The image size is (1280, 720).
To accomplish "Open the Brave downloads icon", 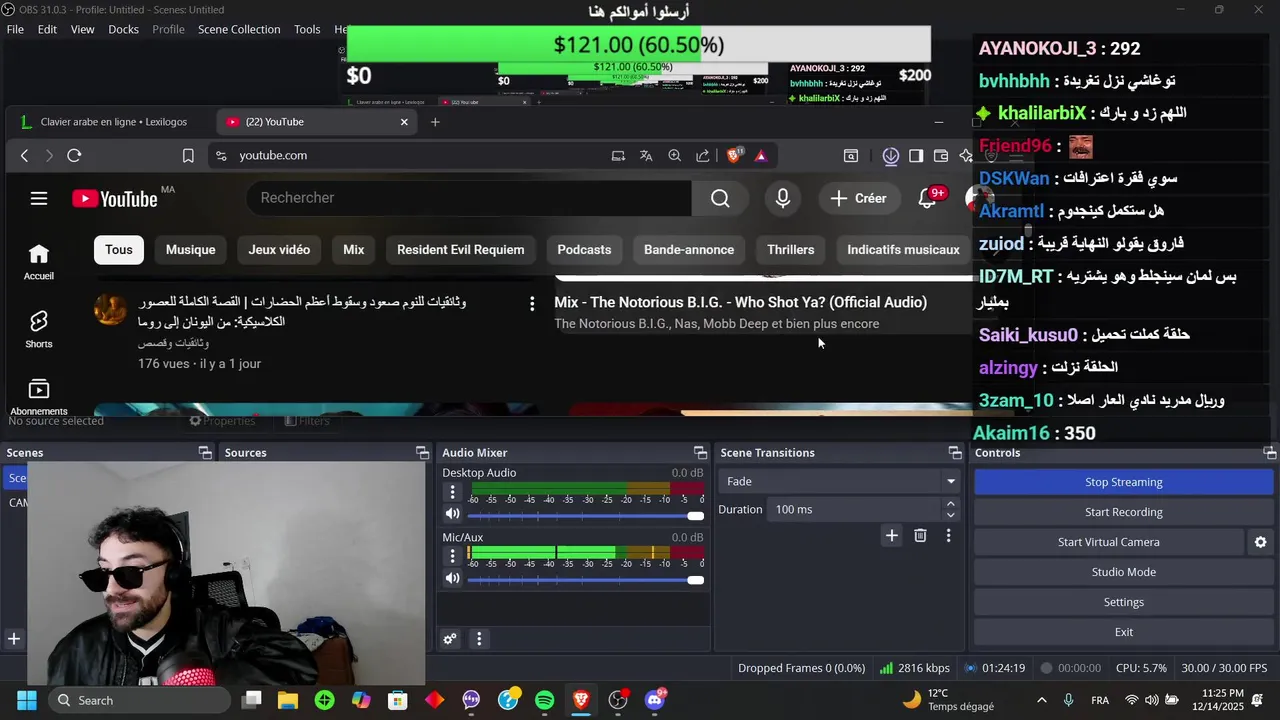I will (891, 156).
